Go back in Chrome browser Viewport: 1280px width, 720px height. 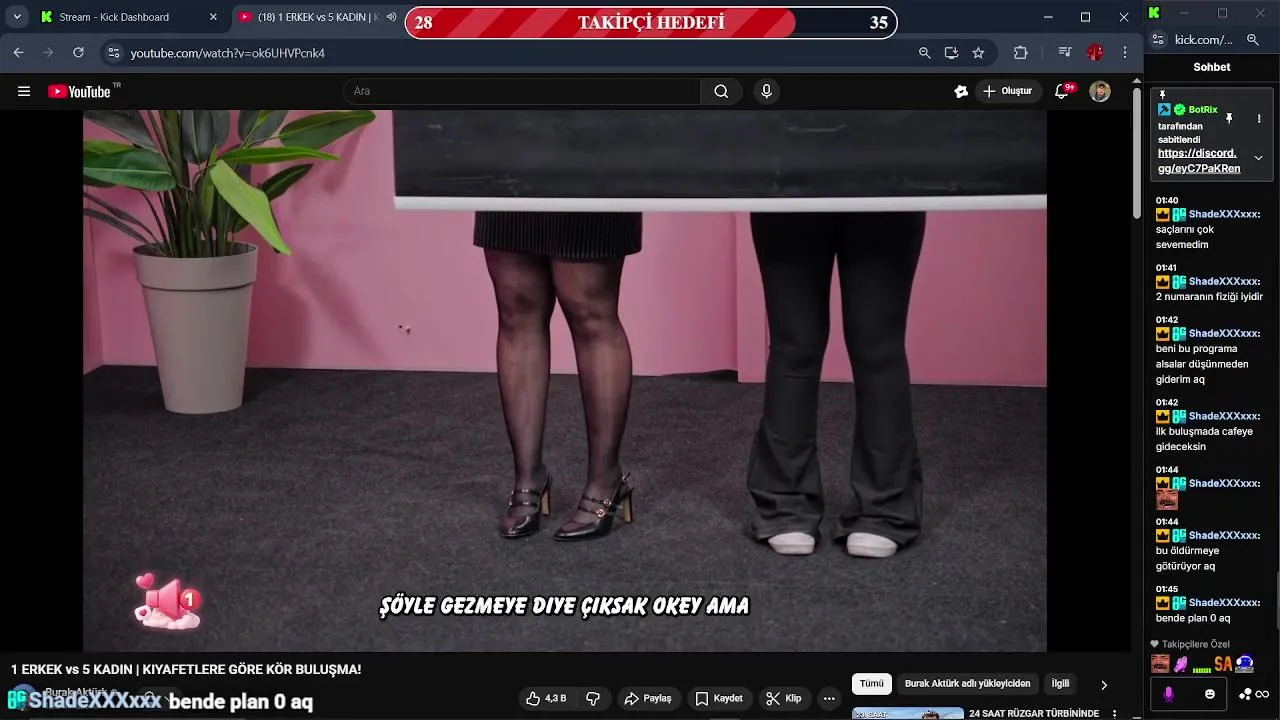[18, 53]
